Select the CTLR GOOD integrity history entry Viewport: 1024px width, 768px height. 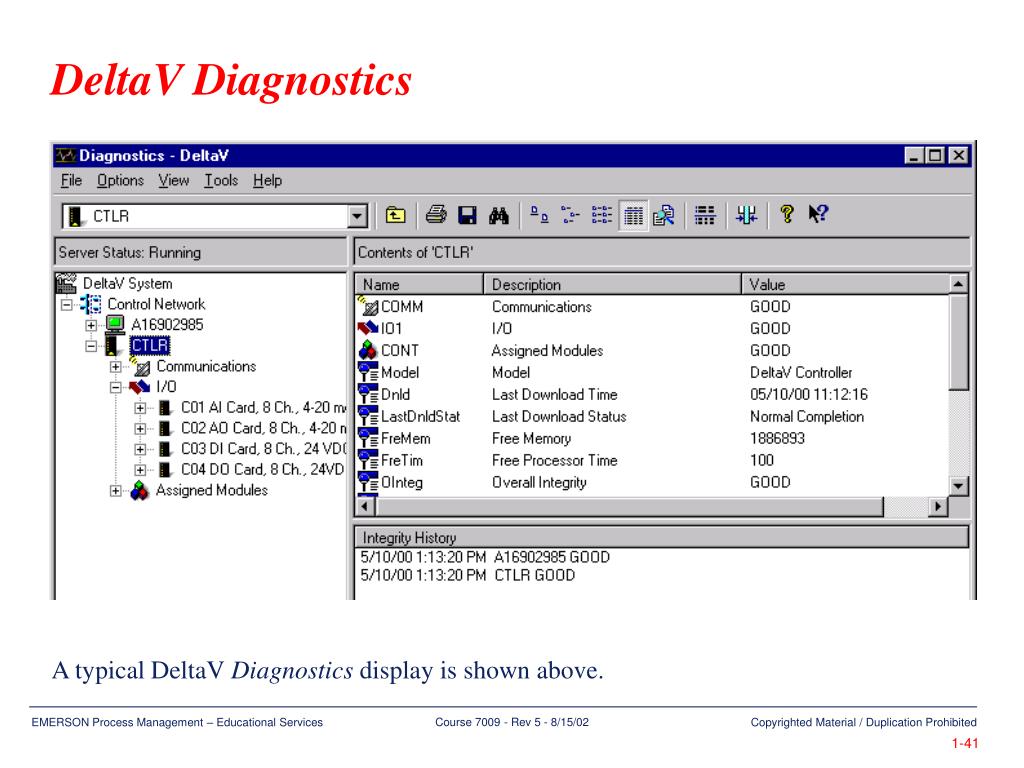point(468,575)
